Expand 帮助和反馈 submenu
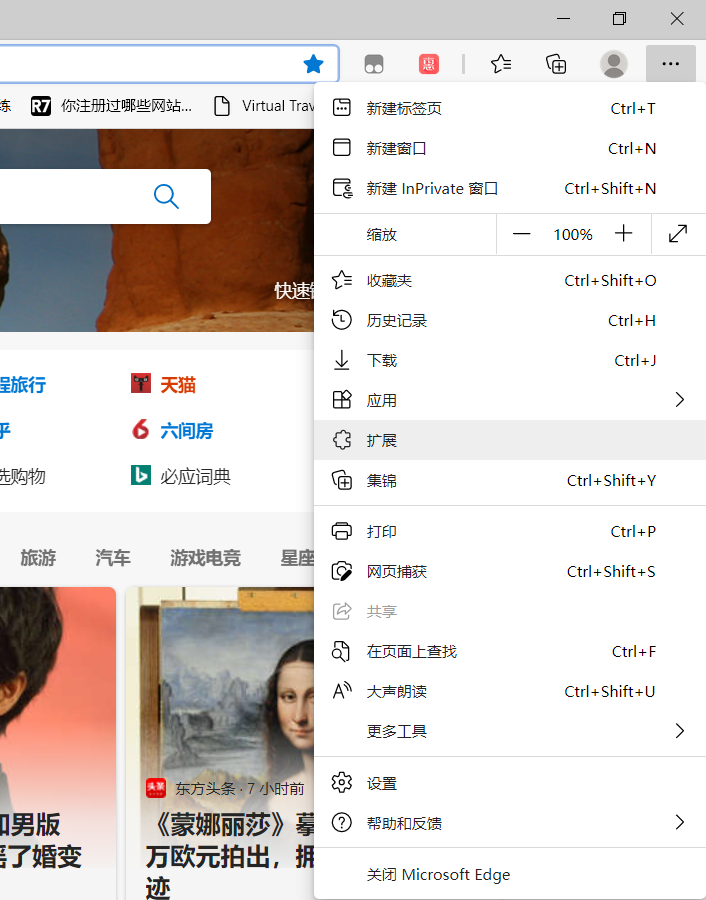This screenshot has height=900, width=706. point(510,823)
